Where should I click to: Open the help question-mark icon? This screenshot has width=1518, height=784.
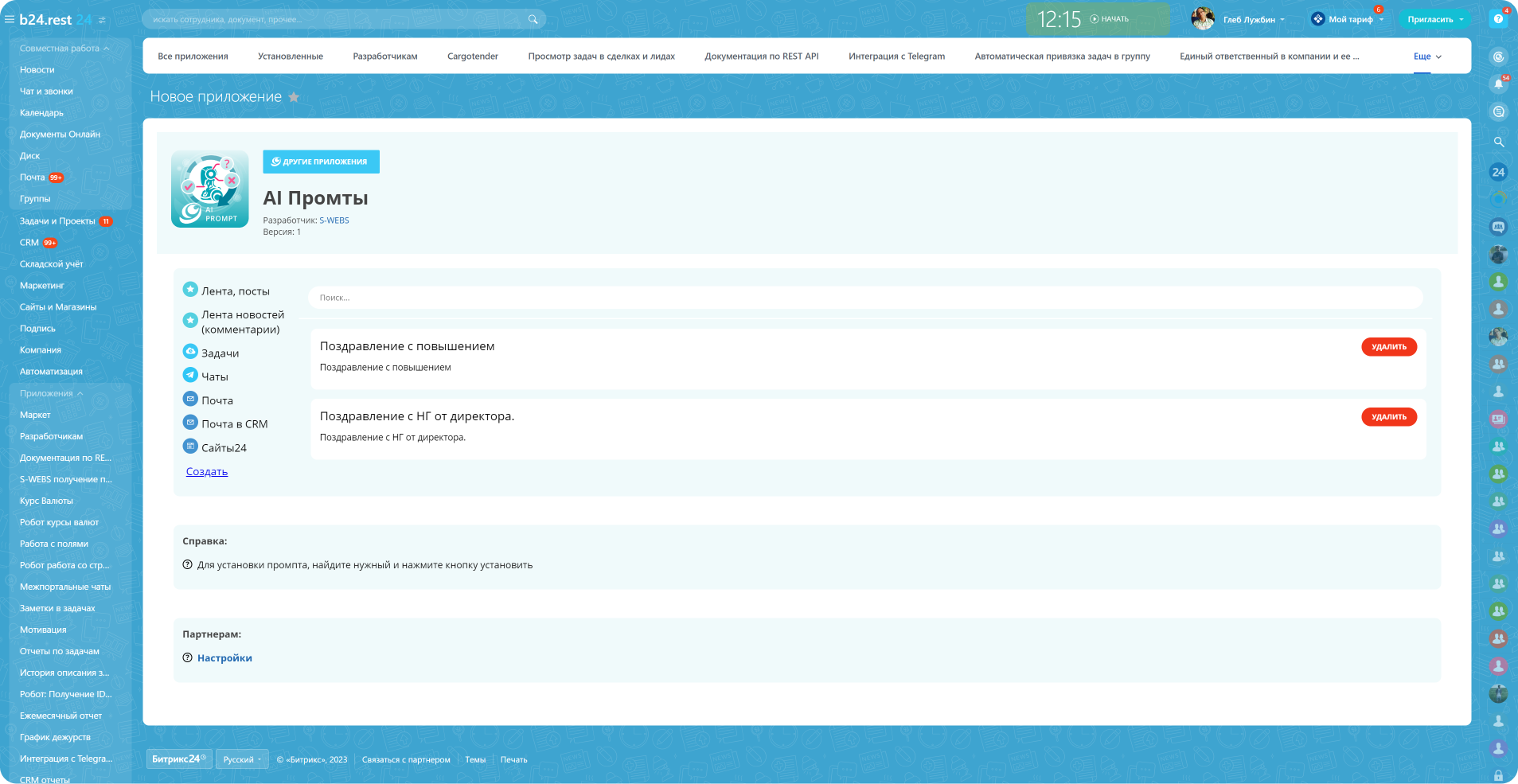(1498, 19)
